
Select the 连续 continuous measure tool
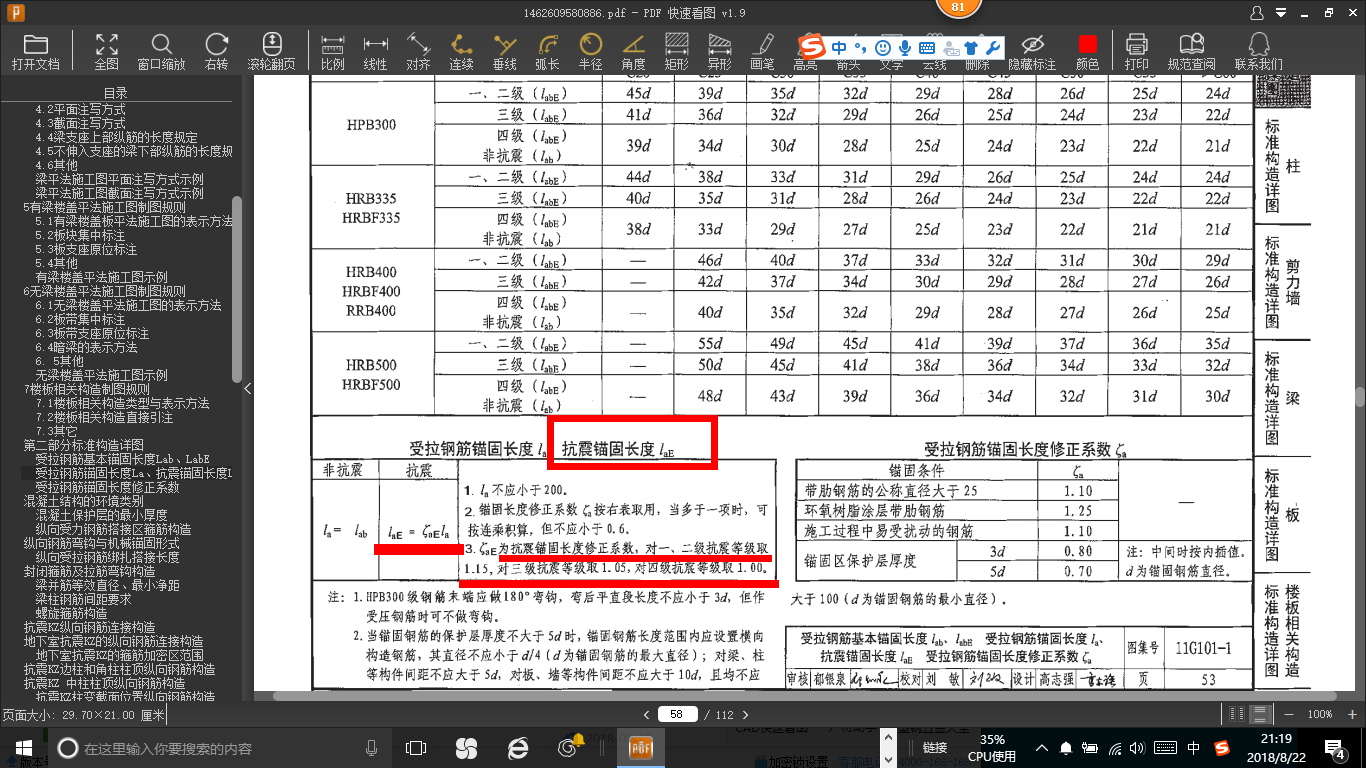point(461,52)
